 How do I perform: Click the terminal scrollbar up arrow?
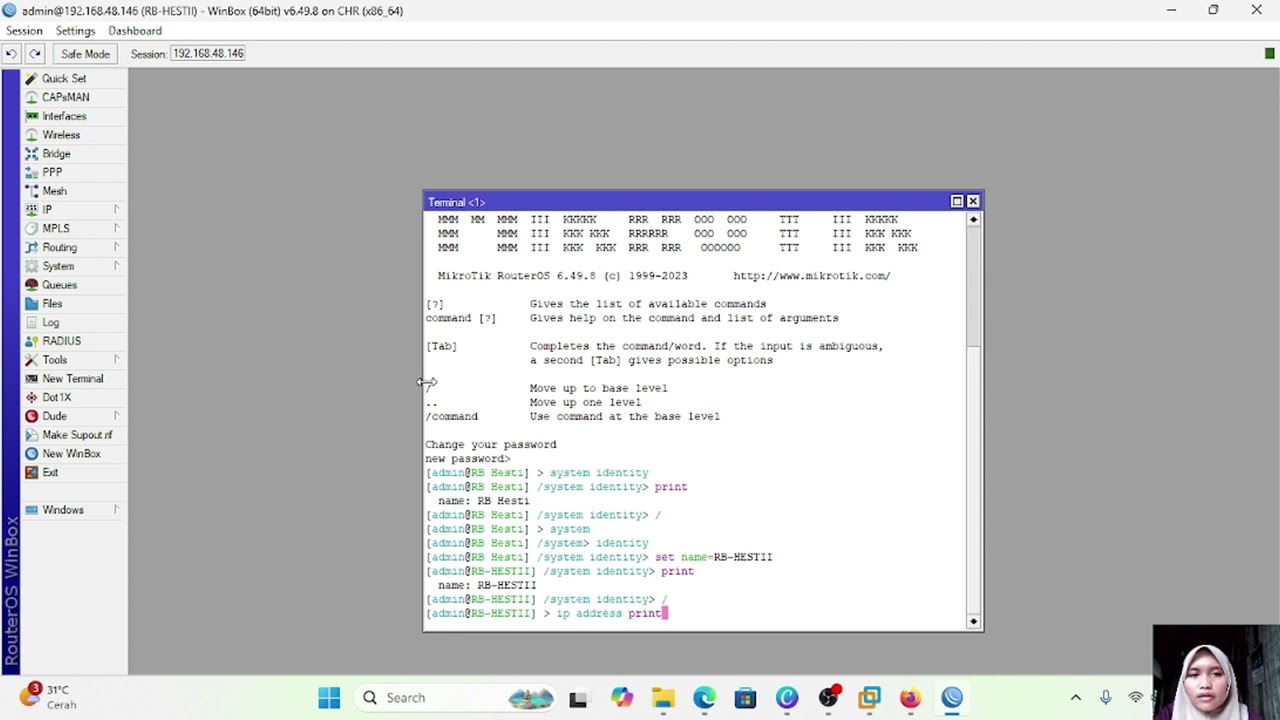pos(974,219)
